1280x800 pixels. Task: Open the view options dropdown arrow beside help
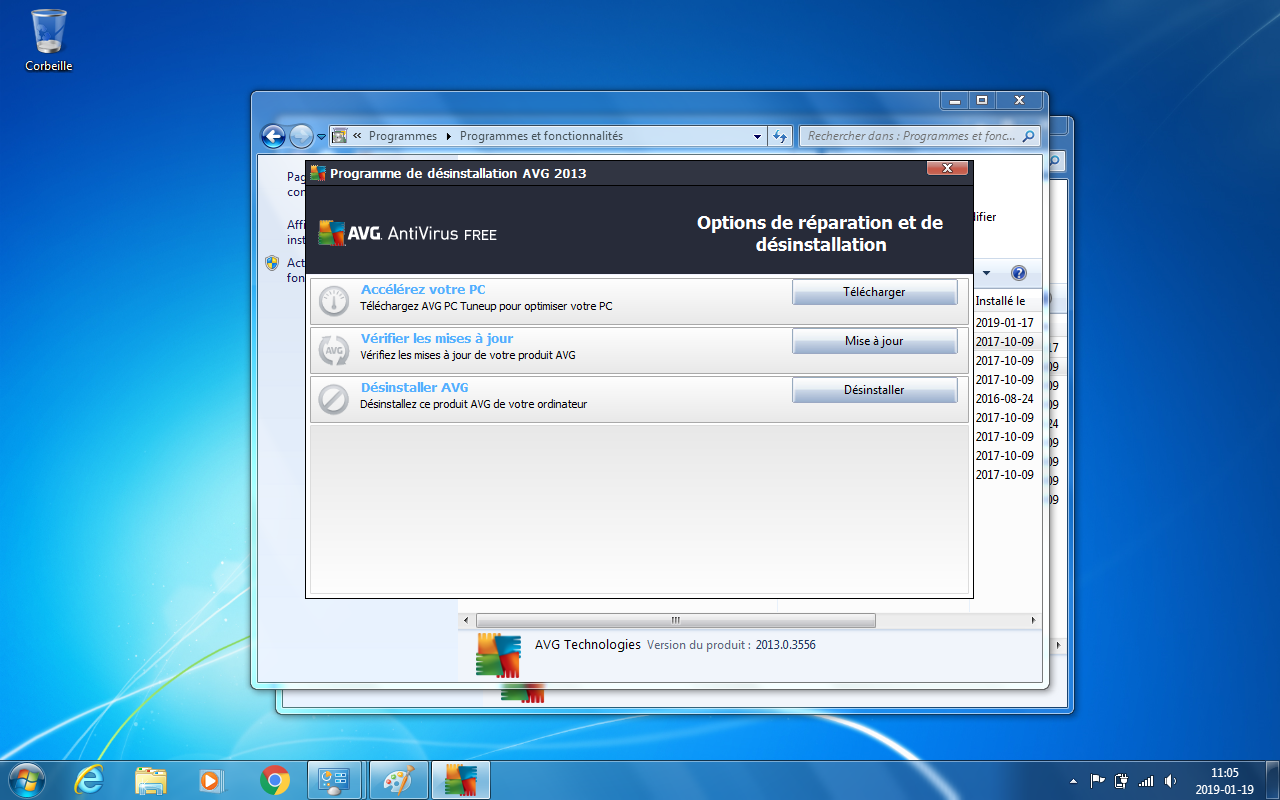point(986,273)
